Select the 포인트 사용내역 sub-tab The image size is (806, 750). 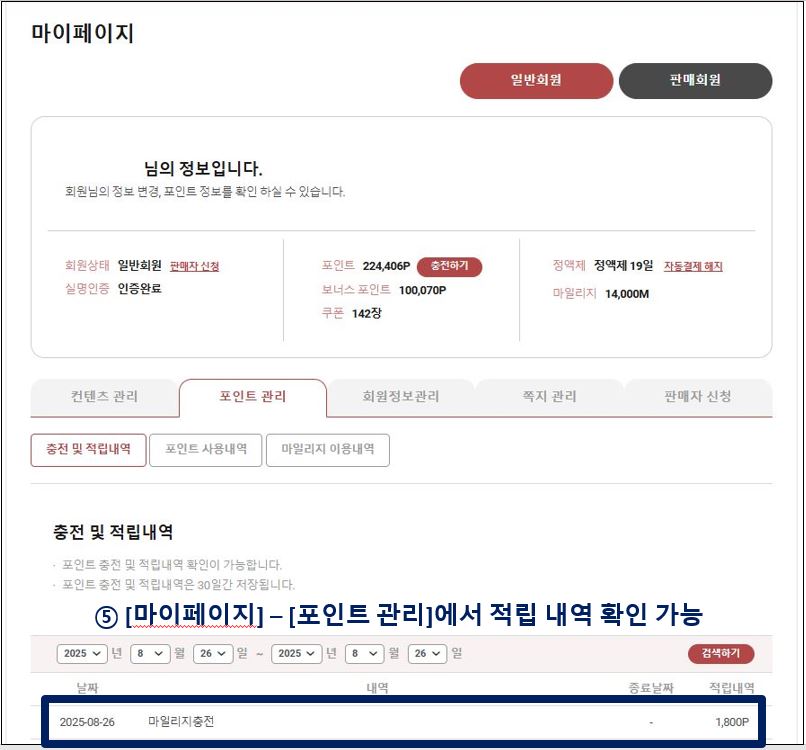[x=206, y=450]
